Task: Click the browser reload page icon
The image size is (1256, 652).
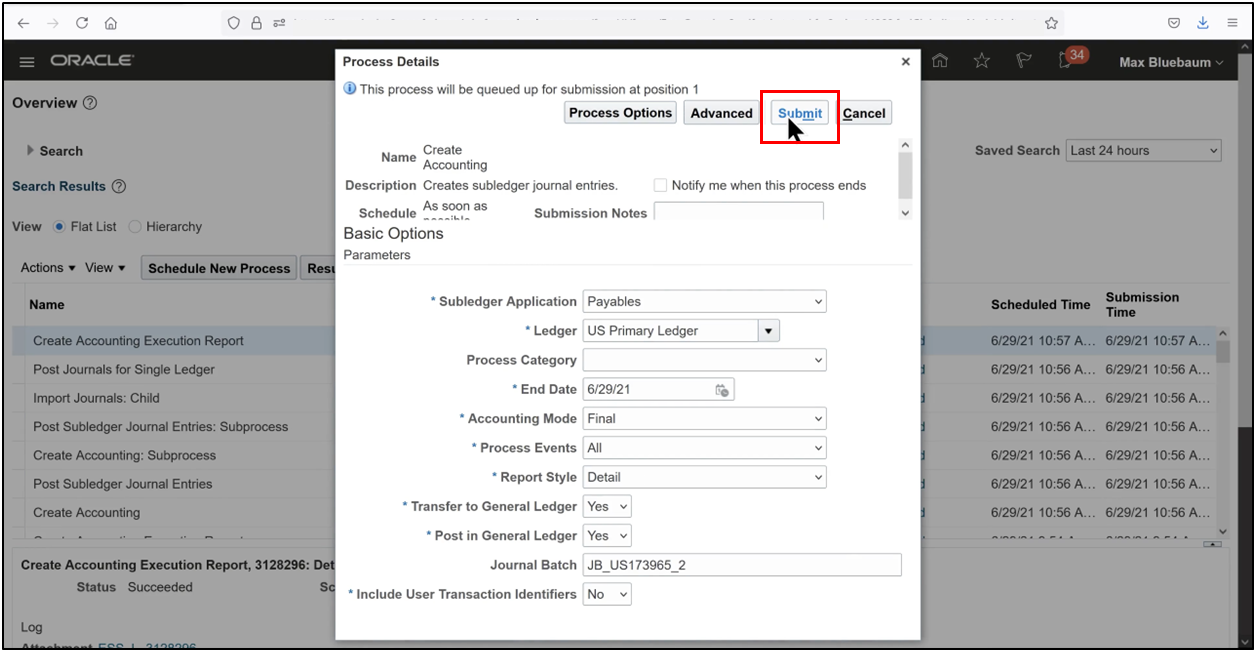Action: click(82, 22)
